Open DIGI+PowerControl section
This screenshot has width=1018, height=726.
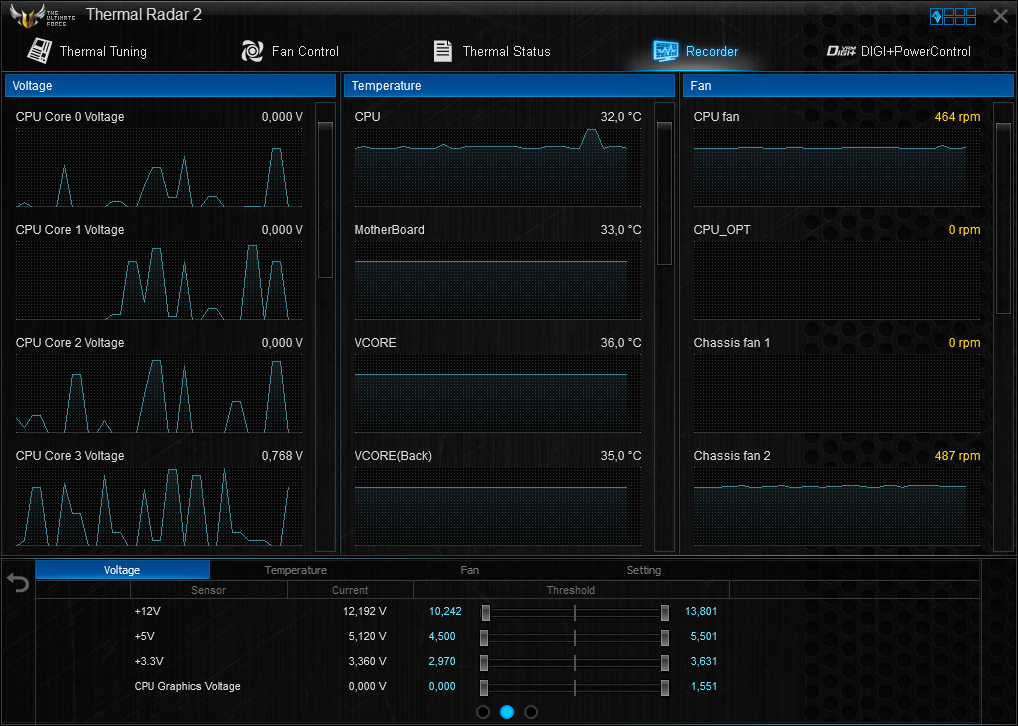[915, 51]
